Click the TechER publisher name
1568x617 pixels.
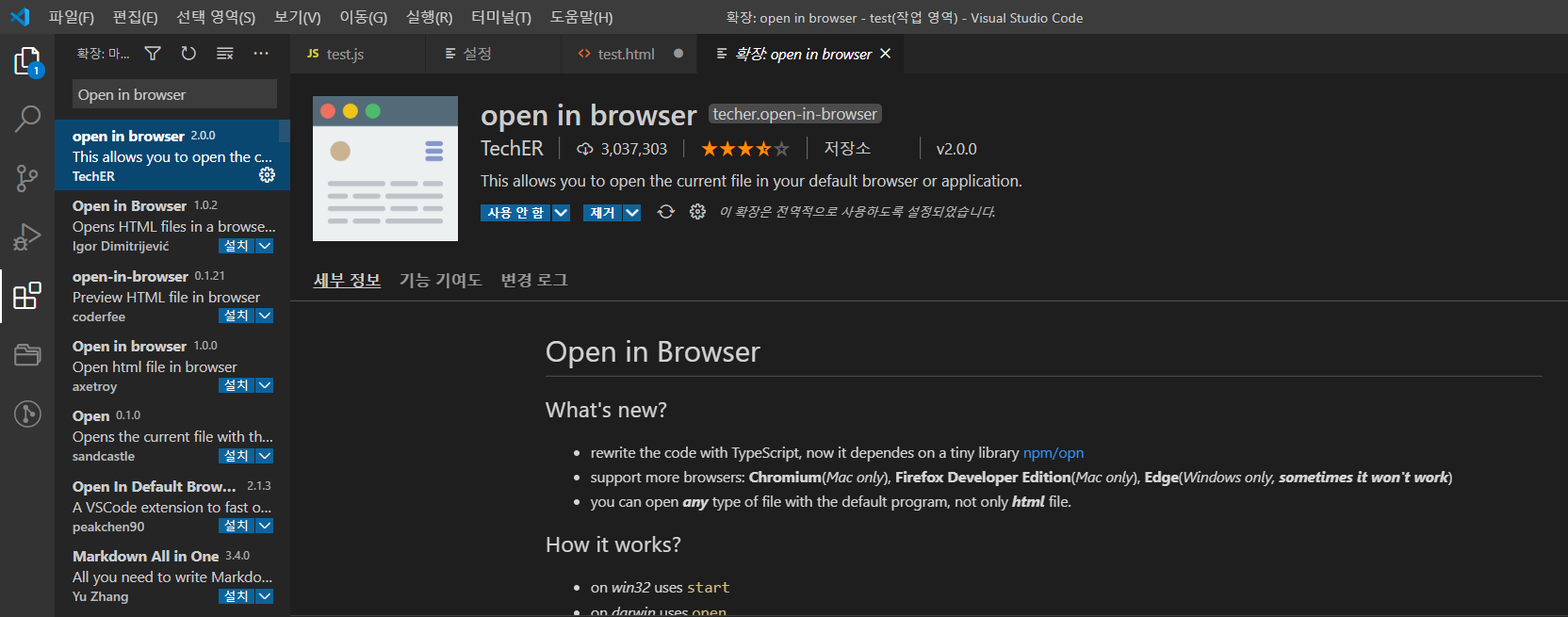(512, 149)
